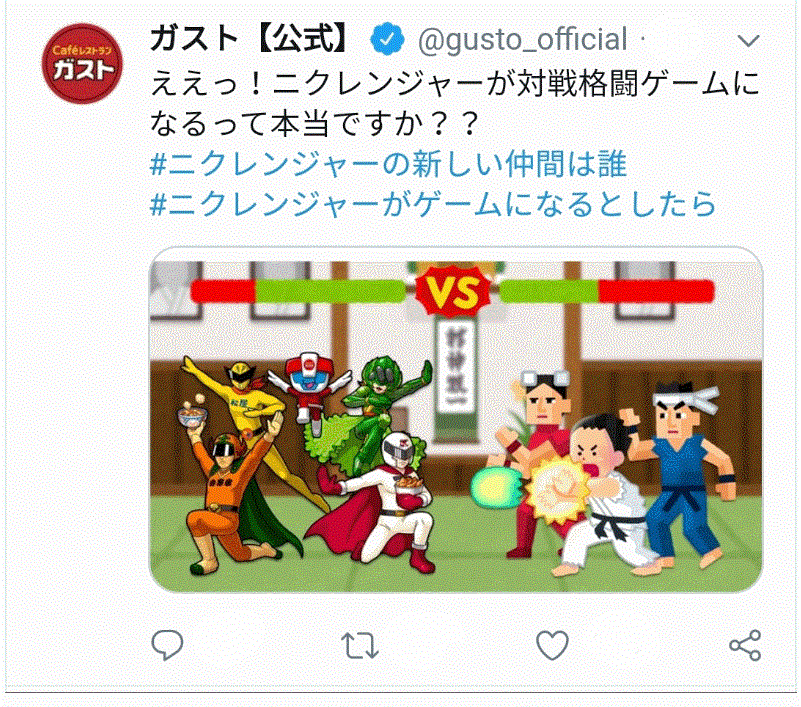The width and height of the screenshot is (801, 707).
Task: Open hashtag #ニクレンジャーがゲームになるとしたら
Action: click(x=433, y=204)
